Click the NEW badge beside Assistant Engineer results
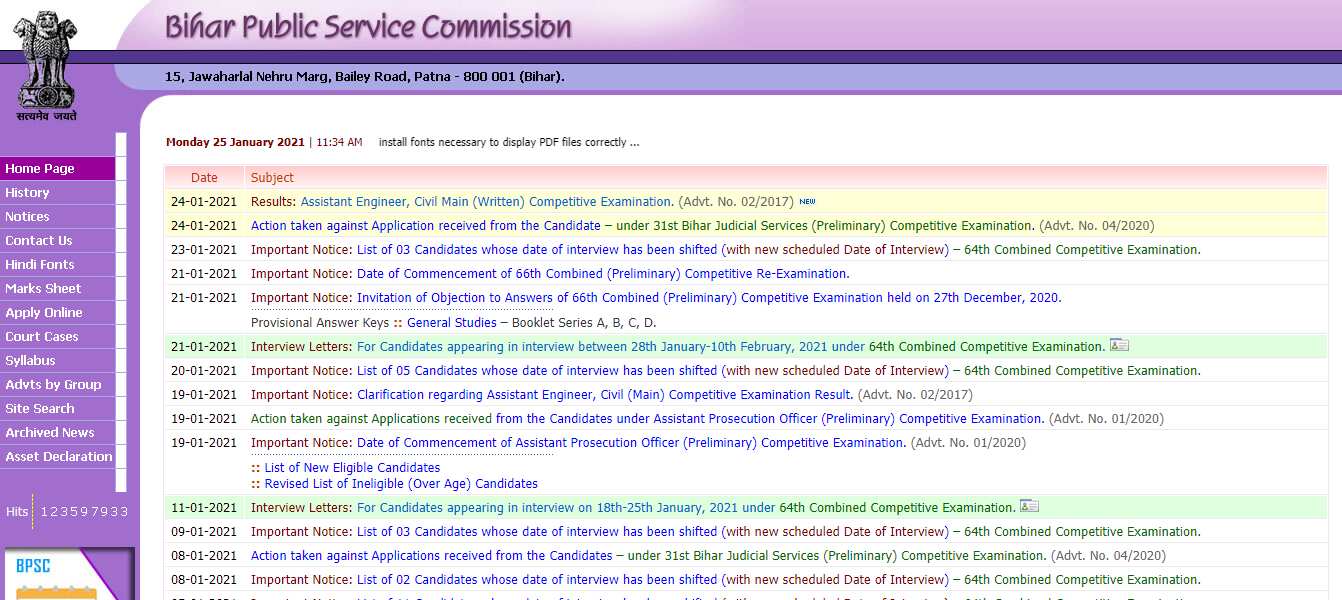The width and height of the screenshot is (1342, 600). click(807, 202)
